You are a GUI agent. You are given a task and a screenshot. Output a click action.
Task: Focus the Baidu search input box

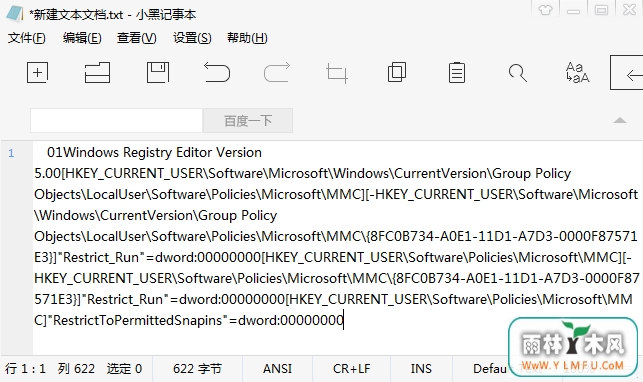[116, 121]
